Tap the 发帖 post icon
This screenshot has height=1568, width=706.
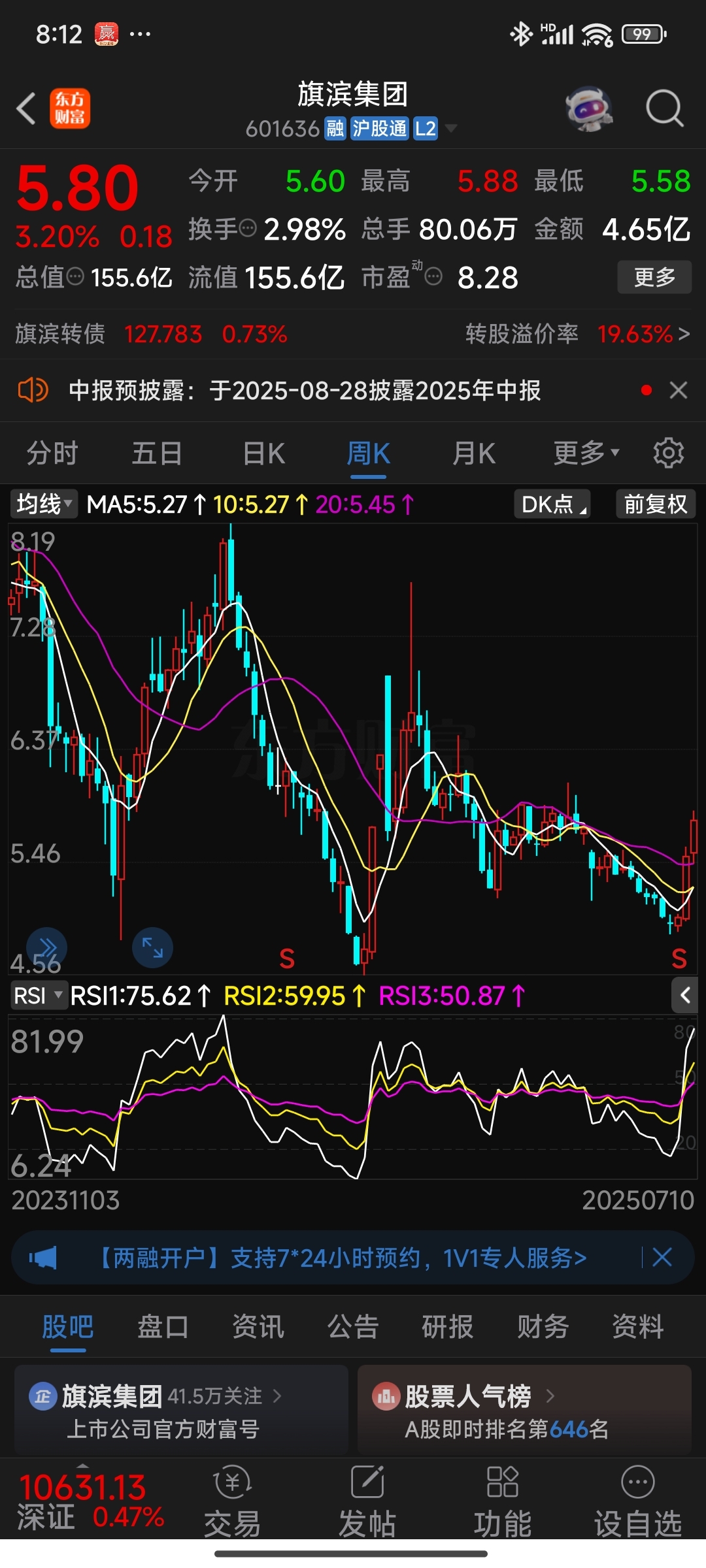(367, 1482)
